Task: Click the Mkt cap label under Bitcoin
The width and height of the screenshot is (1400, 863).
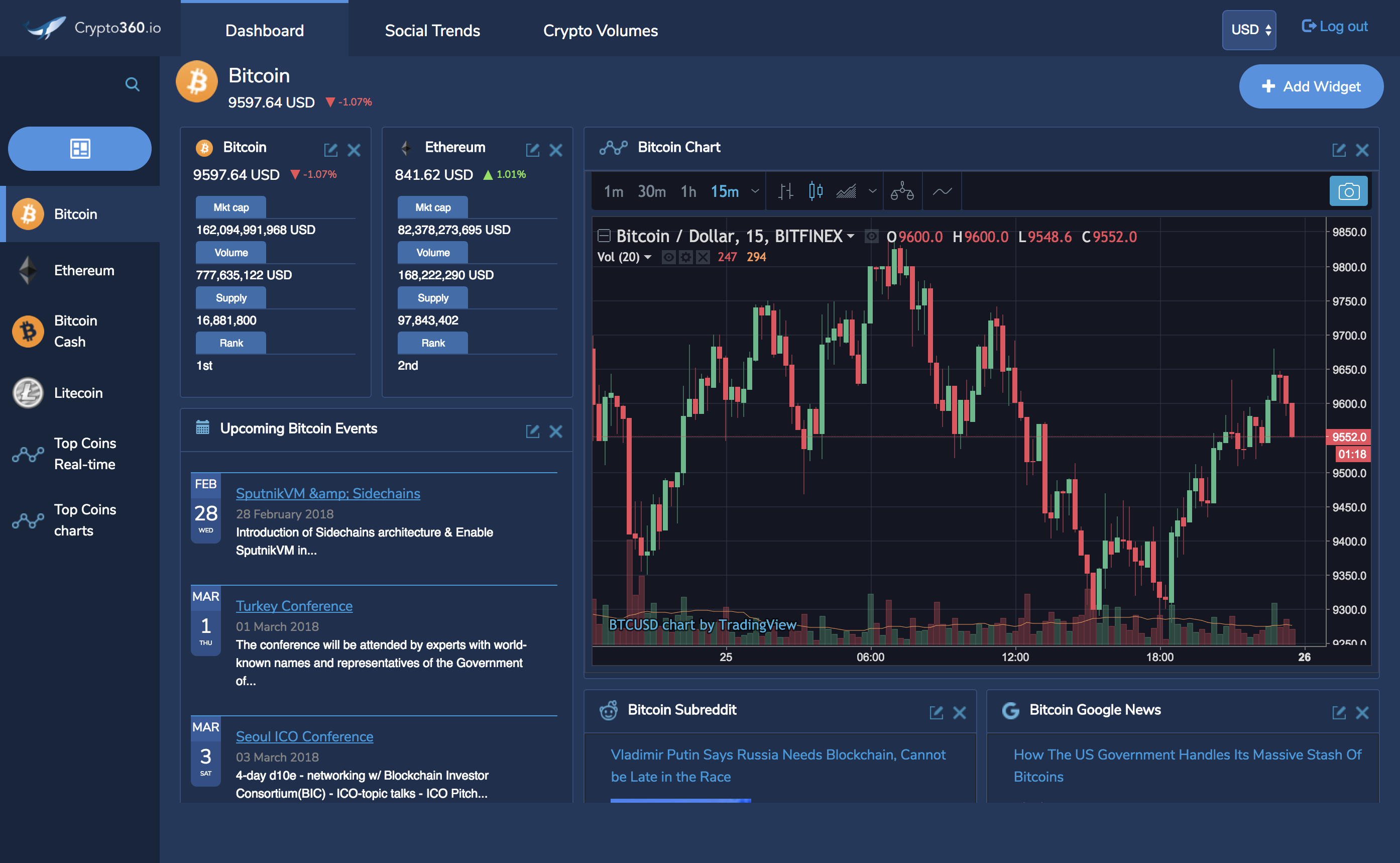Action: (x=231, y=207)
